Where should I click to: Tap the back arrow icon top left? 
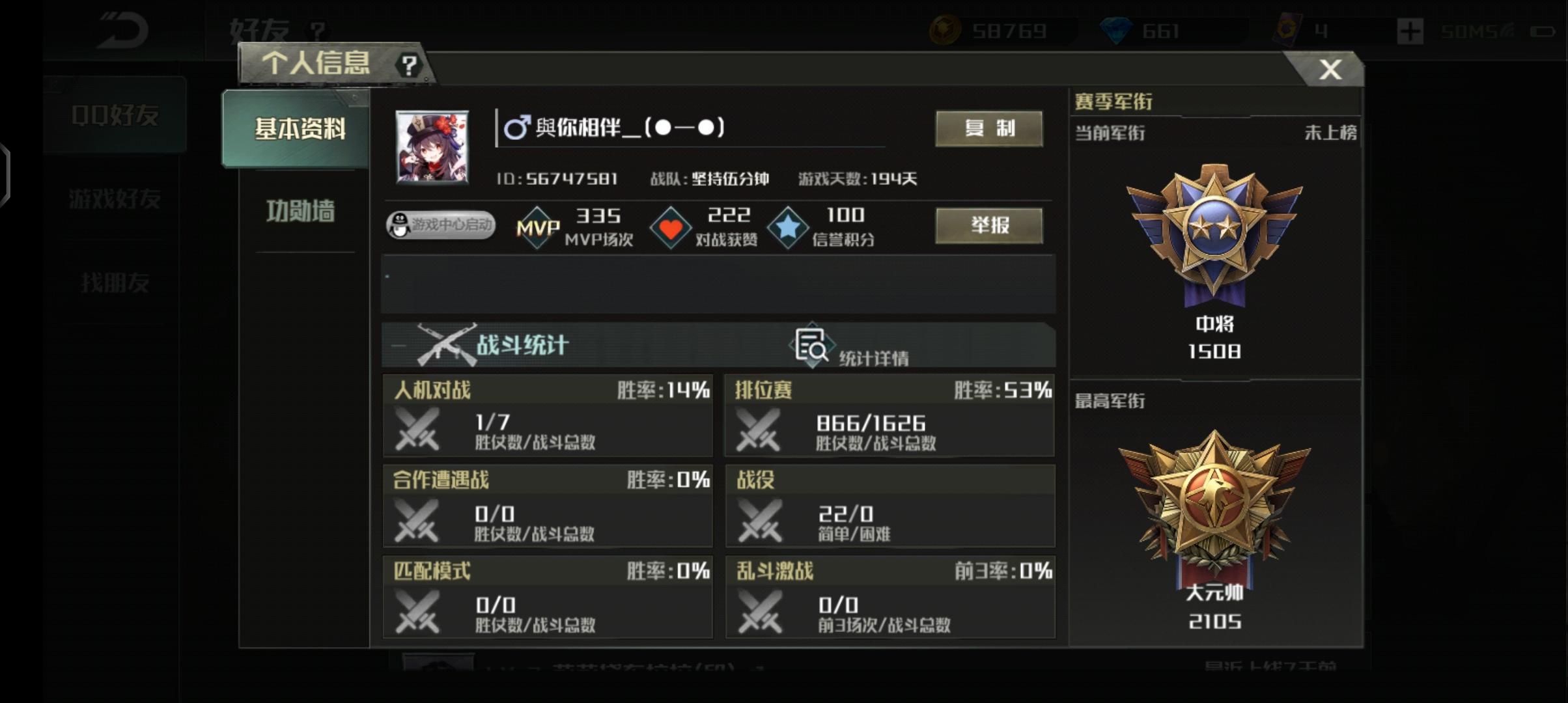[x=123, y=30]
